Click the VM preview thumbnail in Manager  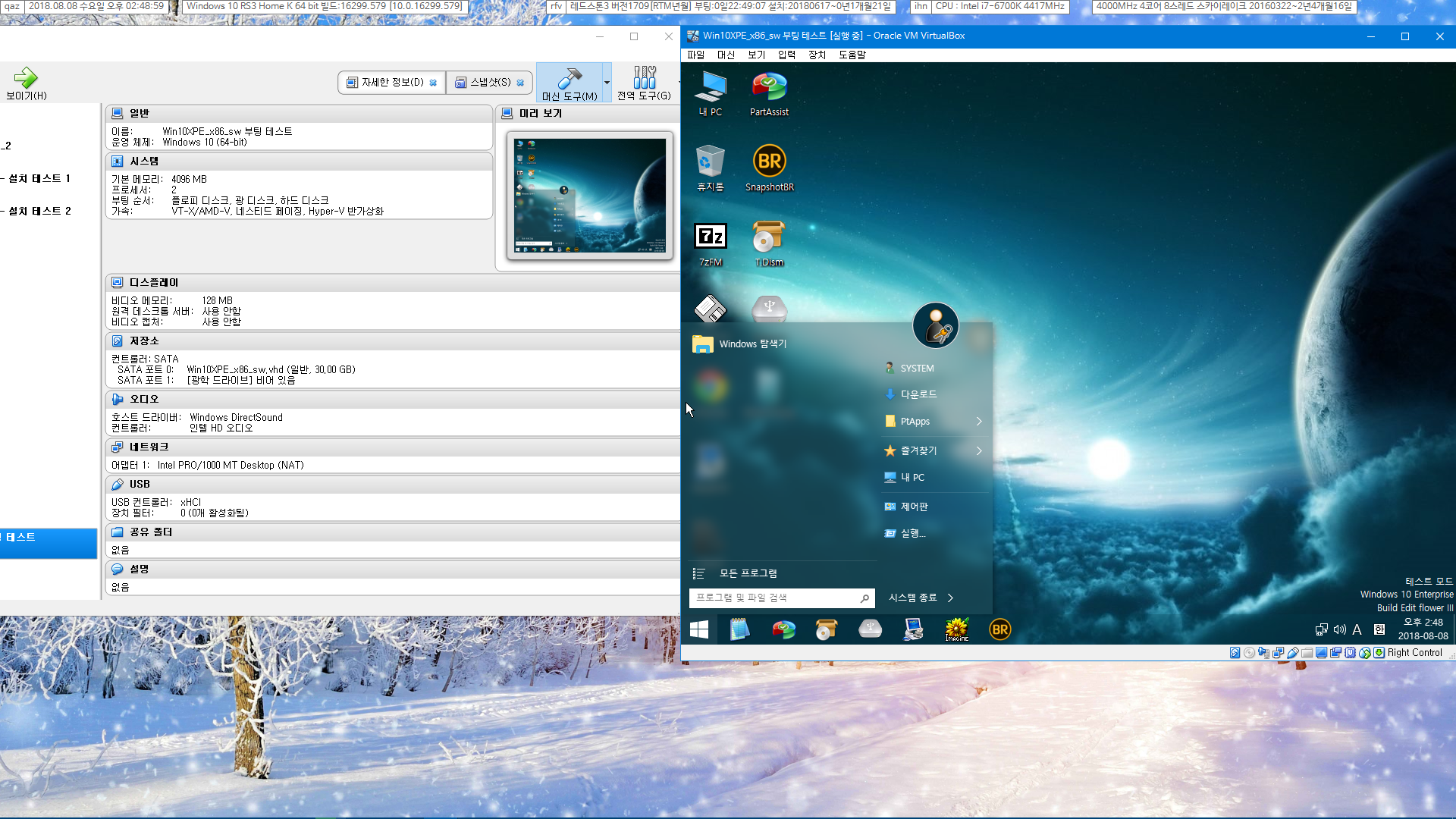coord(590,196)
